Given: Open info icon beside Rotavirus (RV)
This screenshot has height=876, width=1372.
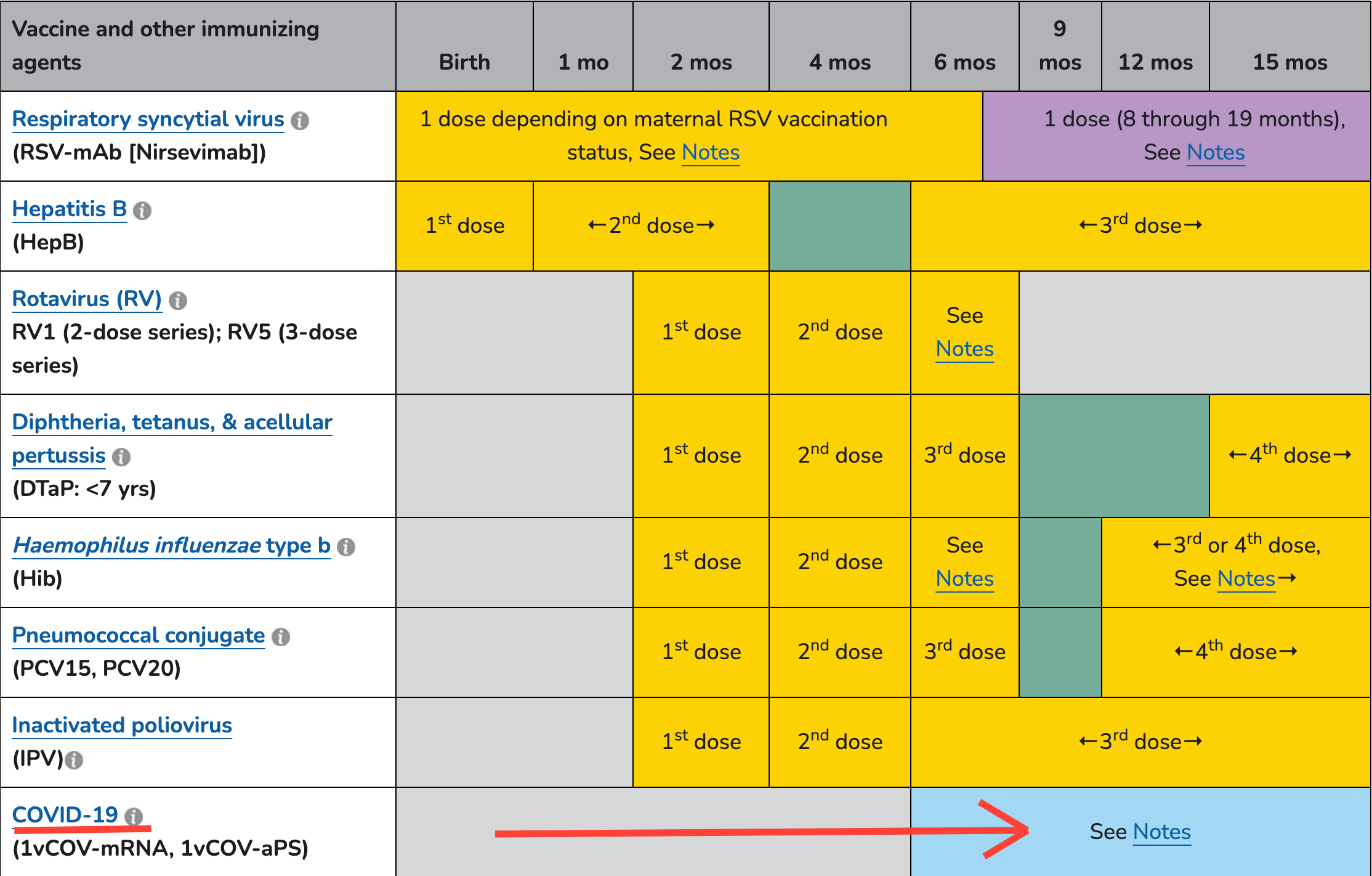Looking at the screenshot, I should click(x=178, y=301).
